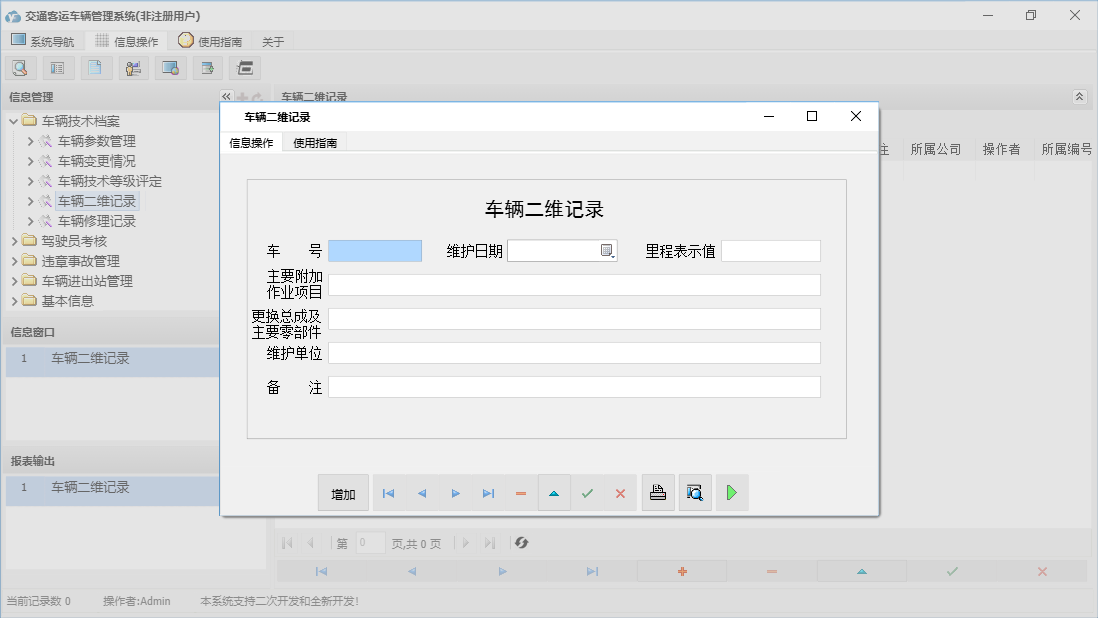The height and width of the screenshot is (618, 1098).
Task: Click the green run arrow in the dialog
Action: (731, 492)
